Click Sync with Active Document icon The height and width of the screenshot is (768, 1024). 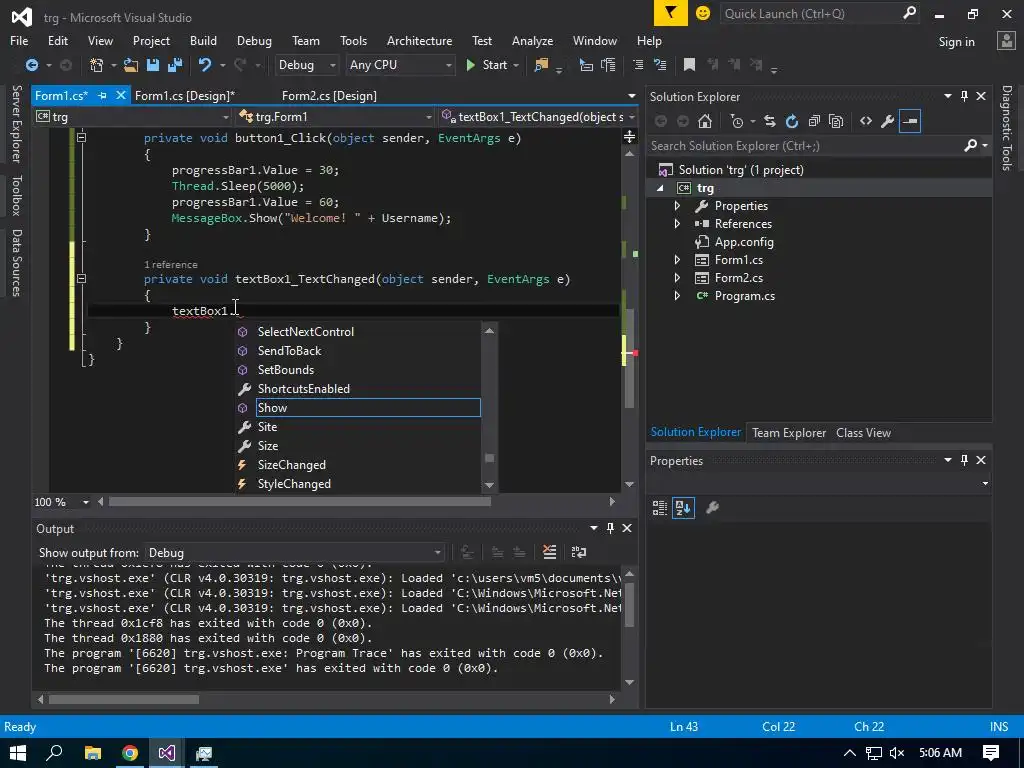770,121
